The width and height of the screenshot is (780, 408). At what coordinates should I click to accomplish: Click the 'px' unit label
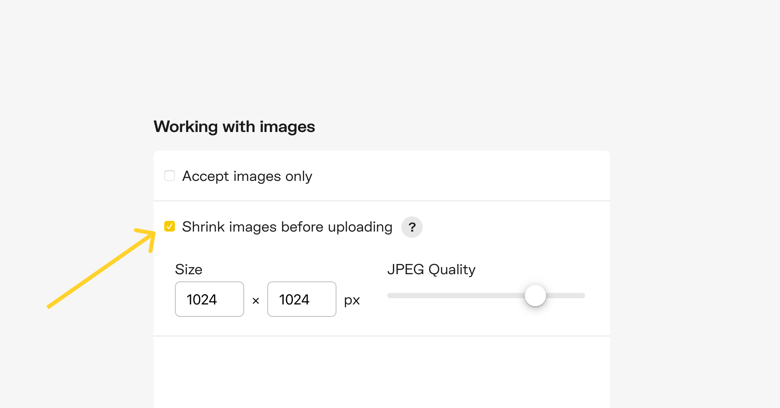coord(352,301)
